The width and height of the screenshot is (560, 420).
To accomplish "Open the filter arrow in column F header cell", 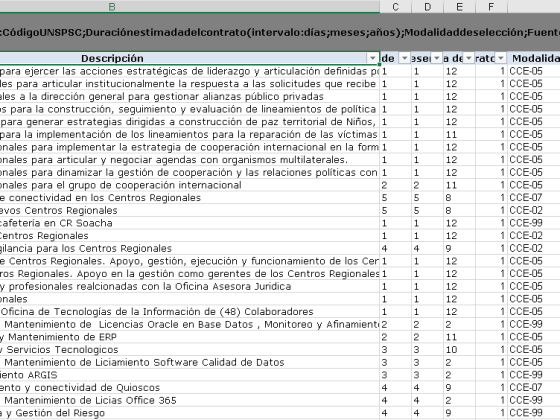I will [x=501, y=58].
